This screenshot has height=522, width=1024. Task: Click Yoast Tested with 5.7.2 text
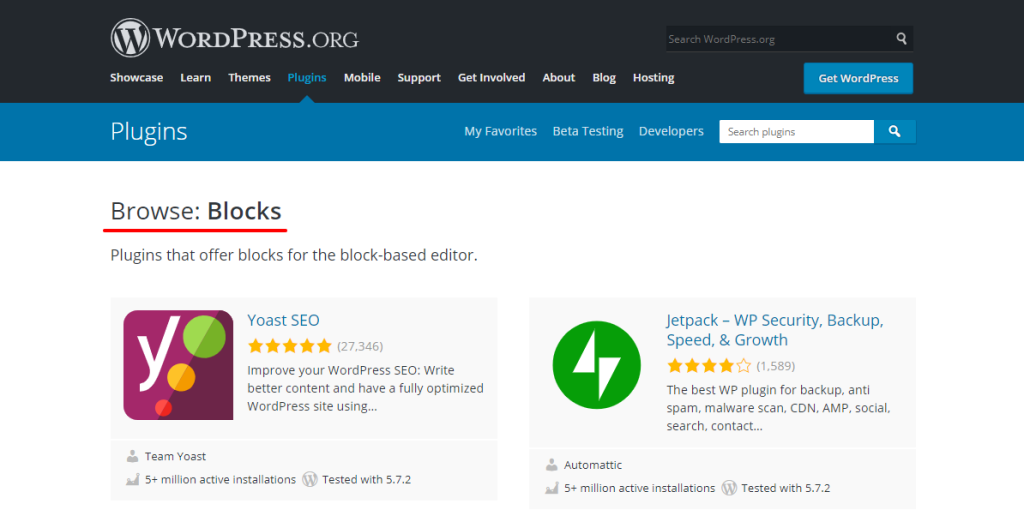pos(366,480)
